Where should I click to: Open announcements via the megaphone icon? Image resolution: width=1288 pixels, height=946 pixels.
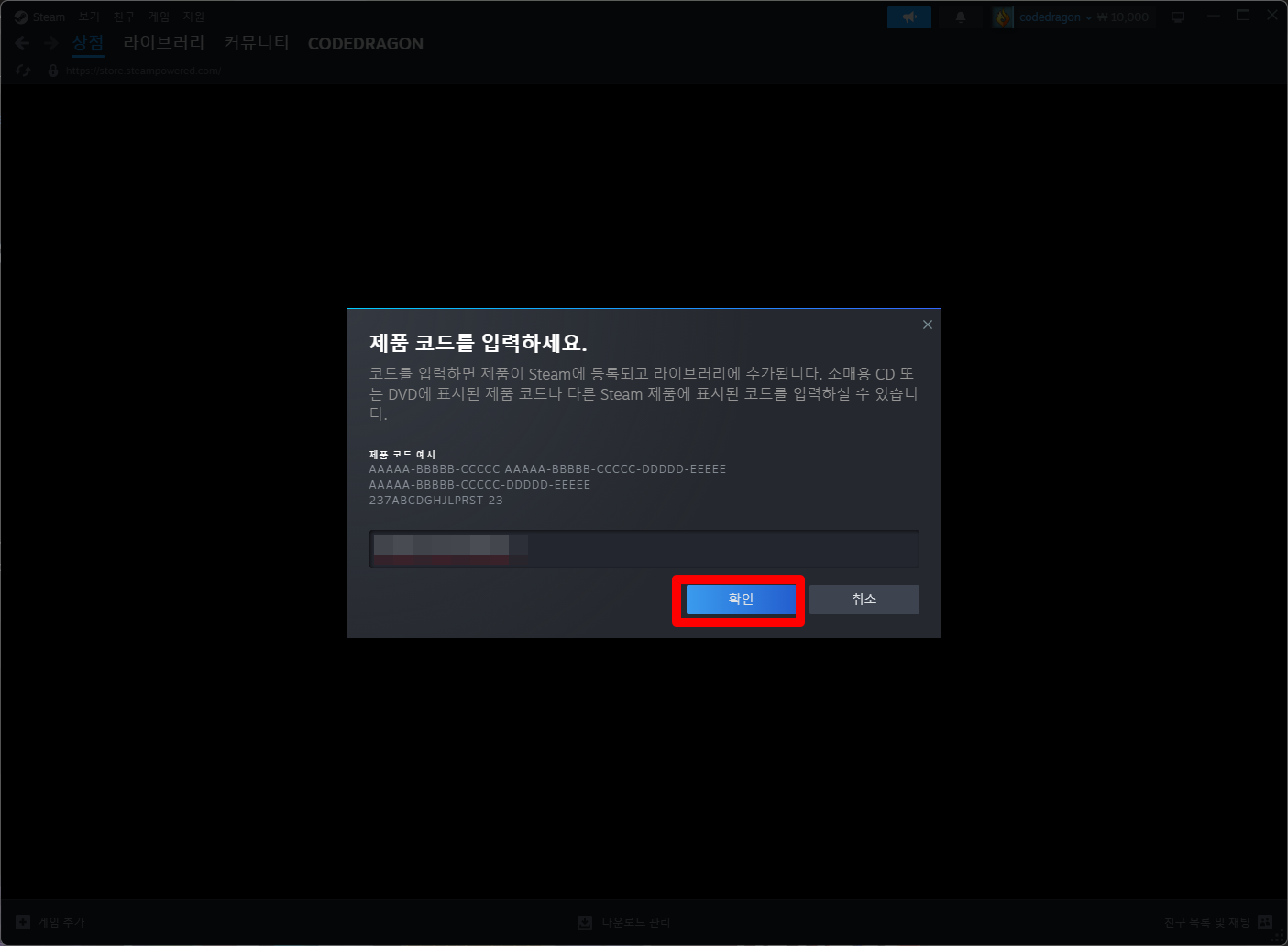[x=909, y=17]
